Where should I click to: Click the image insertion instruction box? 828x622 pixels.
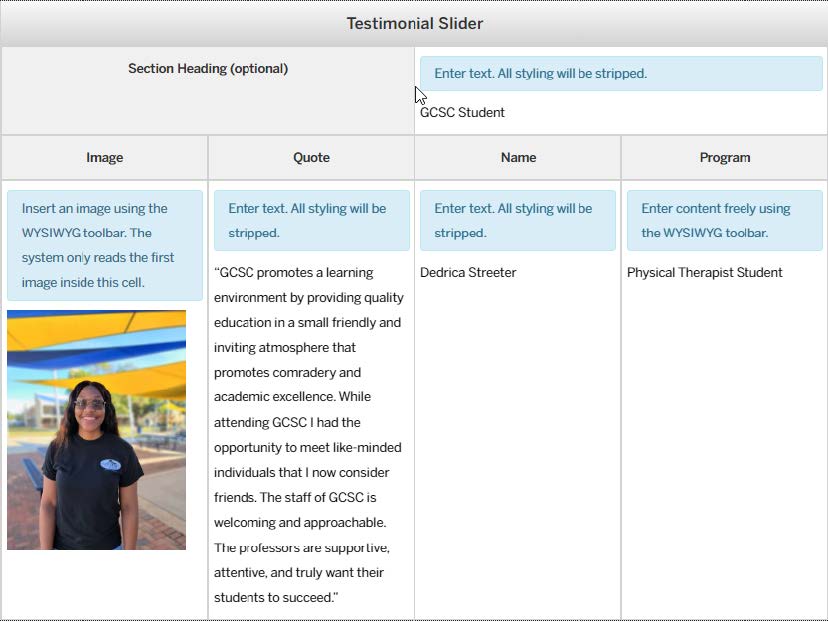click(x=105, y=245)
